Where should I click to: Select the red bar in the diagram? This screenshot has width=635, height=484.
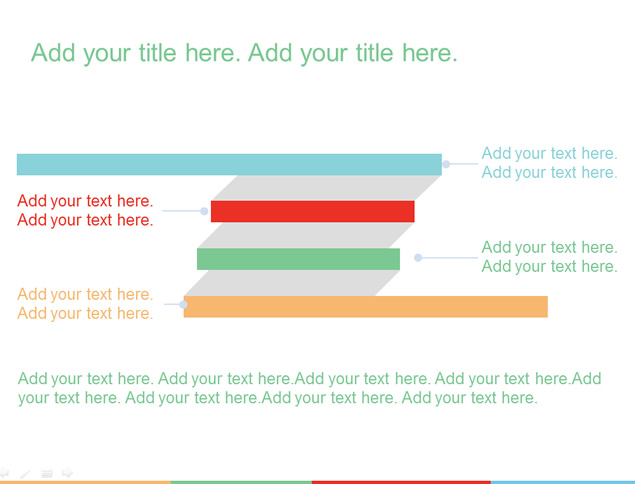point(313,211)
